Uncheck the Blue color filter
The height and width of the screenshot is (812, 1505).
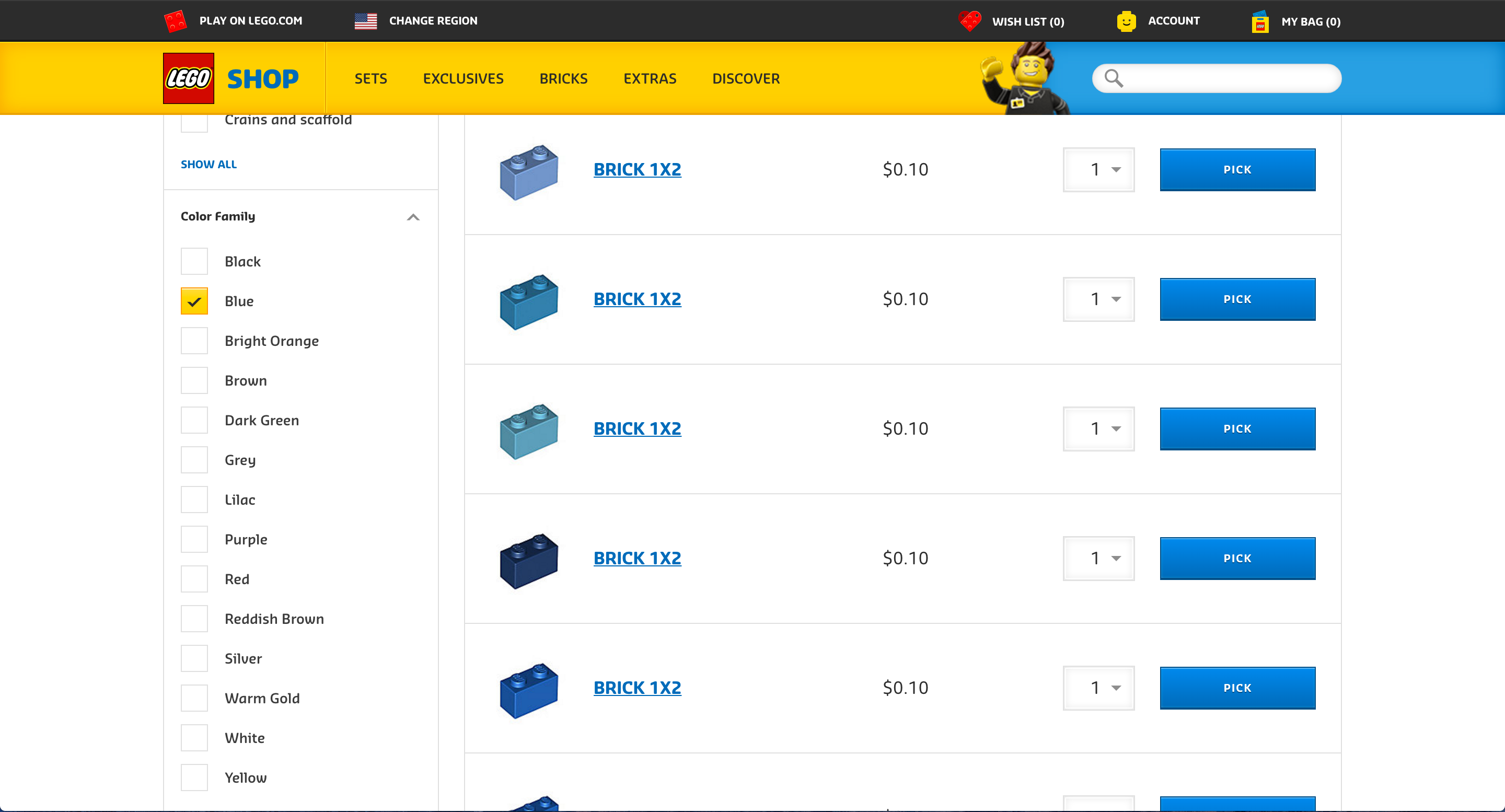[194, 301]
